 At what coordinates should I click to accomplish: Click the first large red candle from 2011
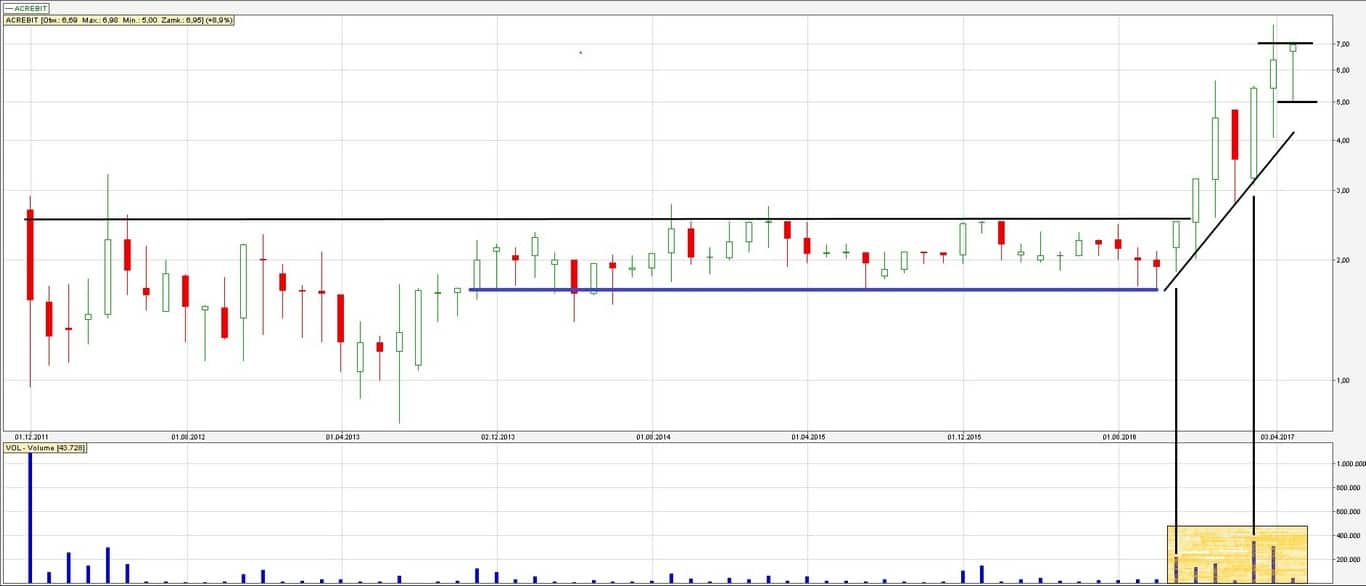pos(30,254)
